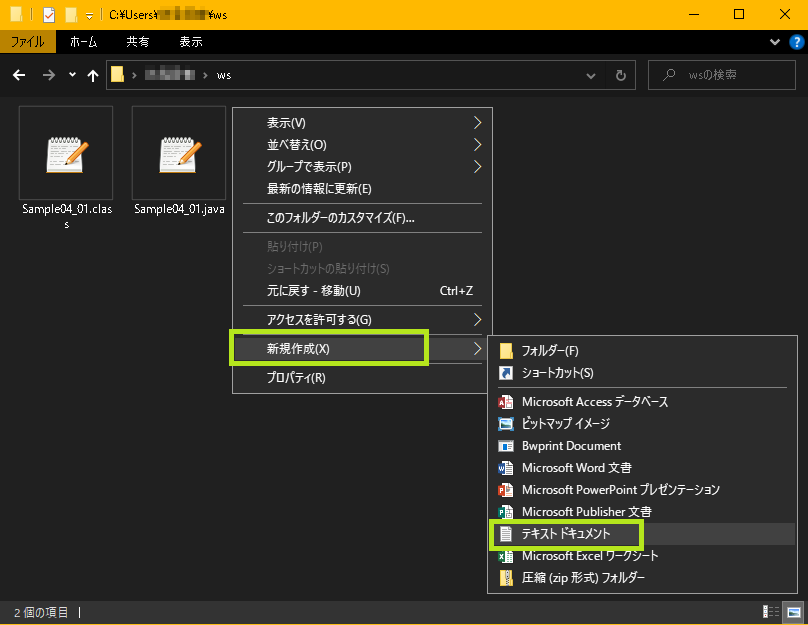Open the help question mark icon
This screenshot has width=808, height=625.
(796, 42)
